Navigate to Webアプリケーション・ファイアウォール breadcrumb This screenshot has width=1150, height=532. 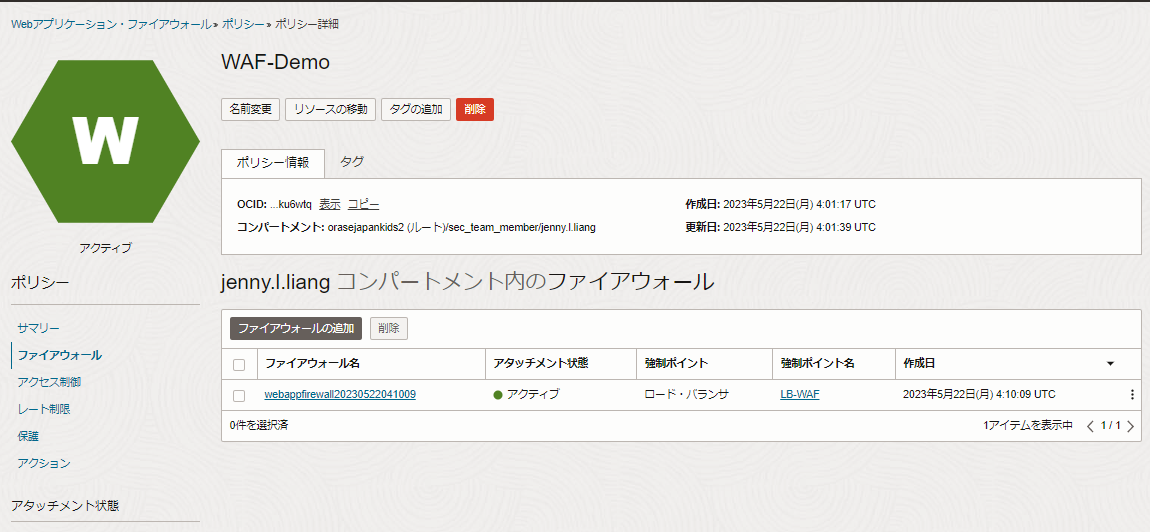point(110,23)
